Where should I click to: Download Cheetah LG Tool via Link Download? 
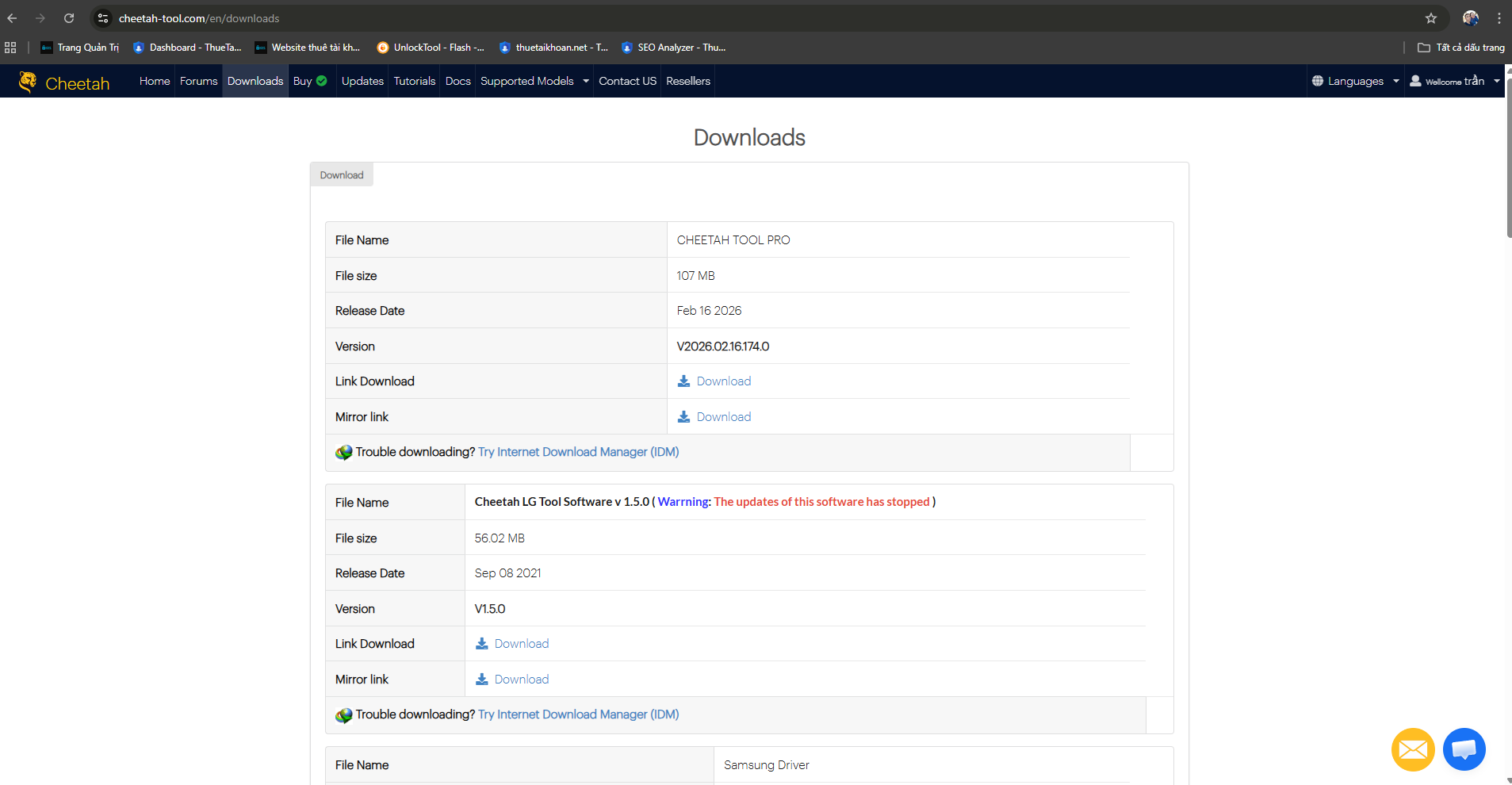[x=522, y=644]
